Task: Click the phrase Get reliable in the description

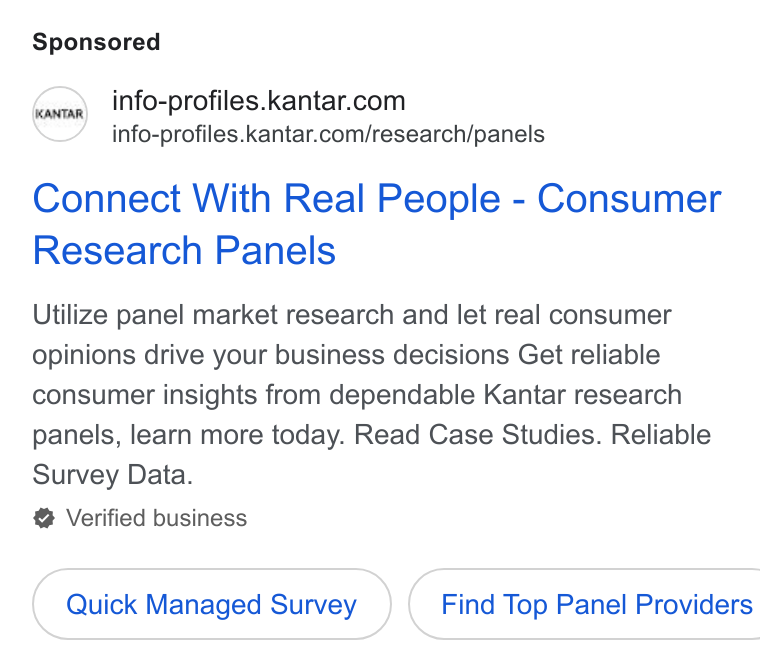Action: 589,355
